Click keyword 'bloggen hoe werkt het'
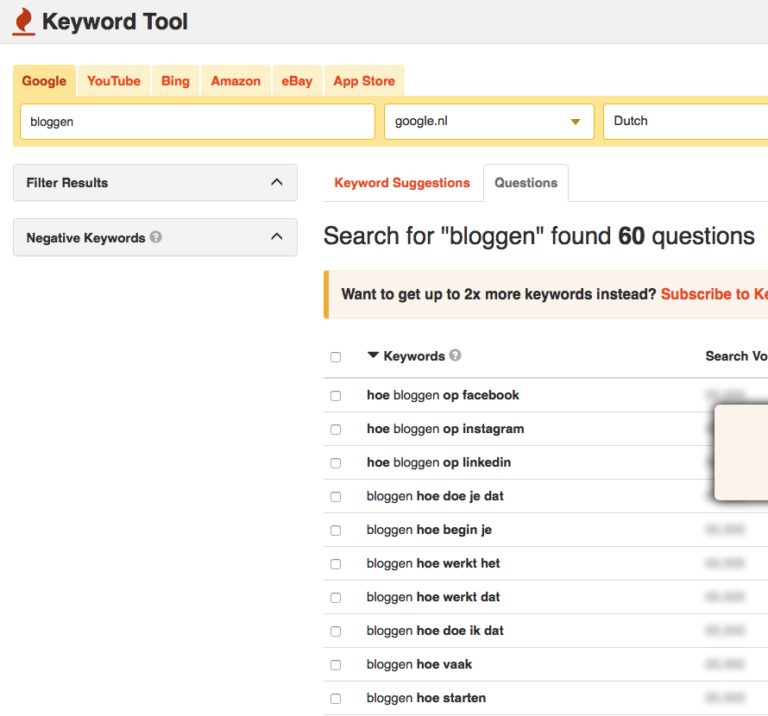The image size is (768, 716). pyautogui.click(x=433, y=564)
